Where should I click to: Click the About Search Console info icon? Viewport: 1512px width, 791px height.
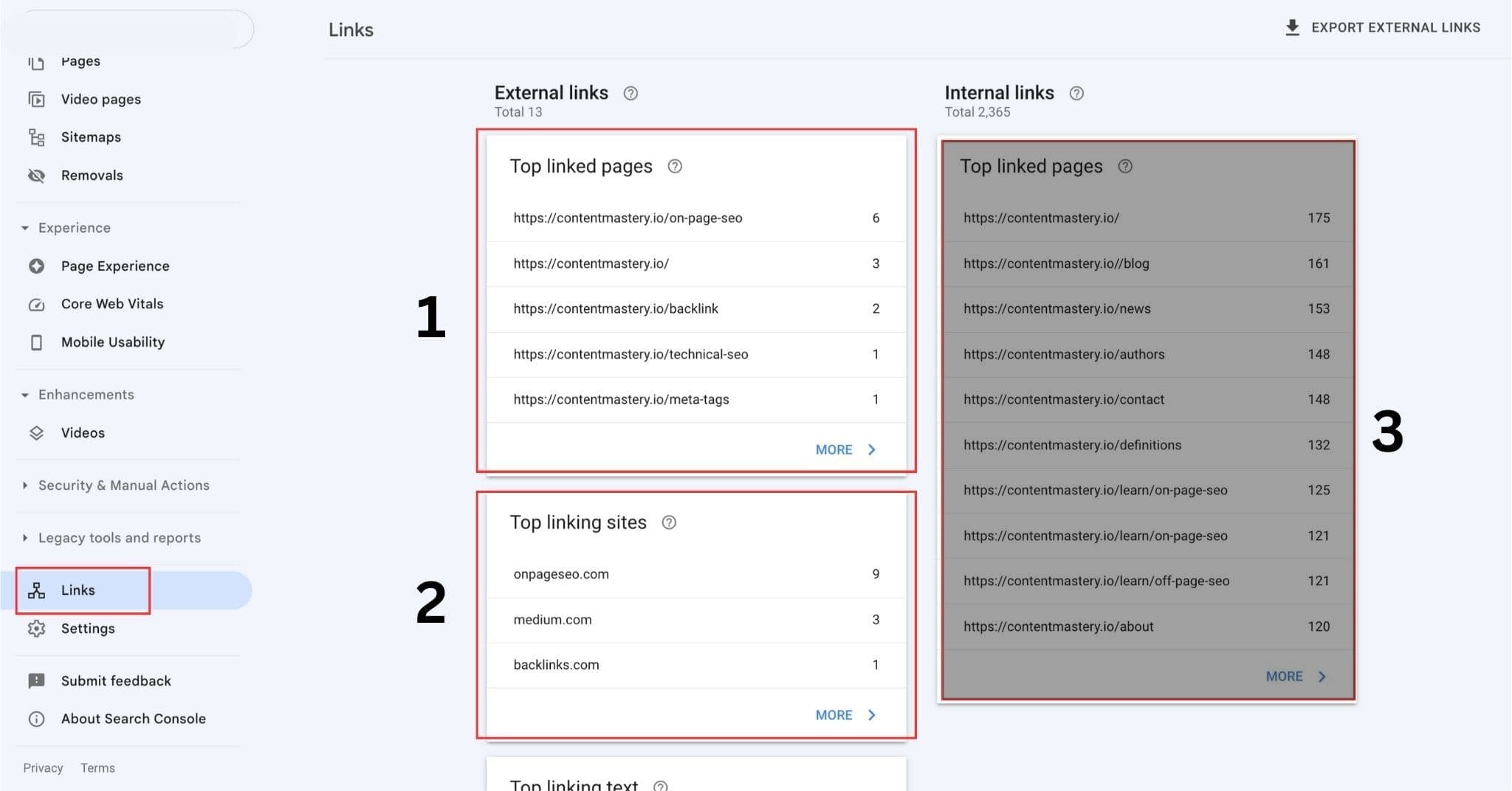(36, 719)
